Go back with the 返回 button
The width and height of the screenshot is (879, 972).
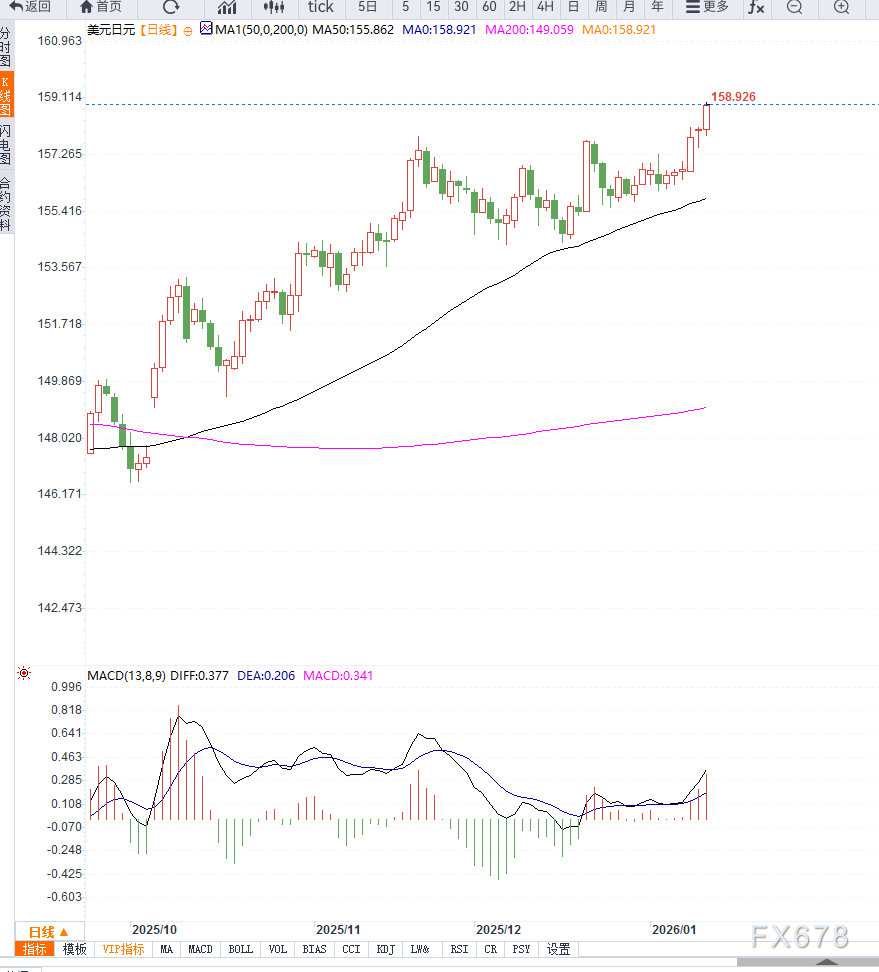click(x=31, y=7)
